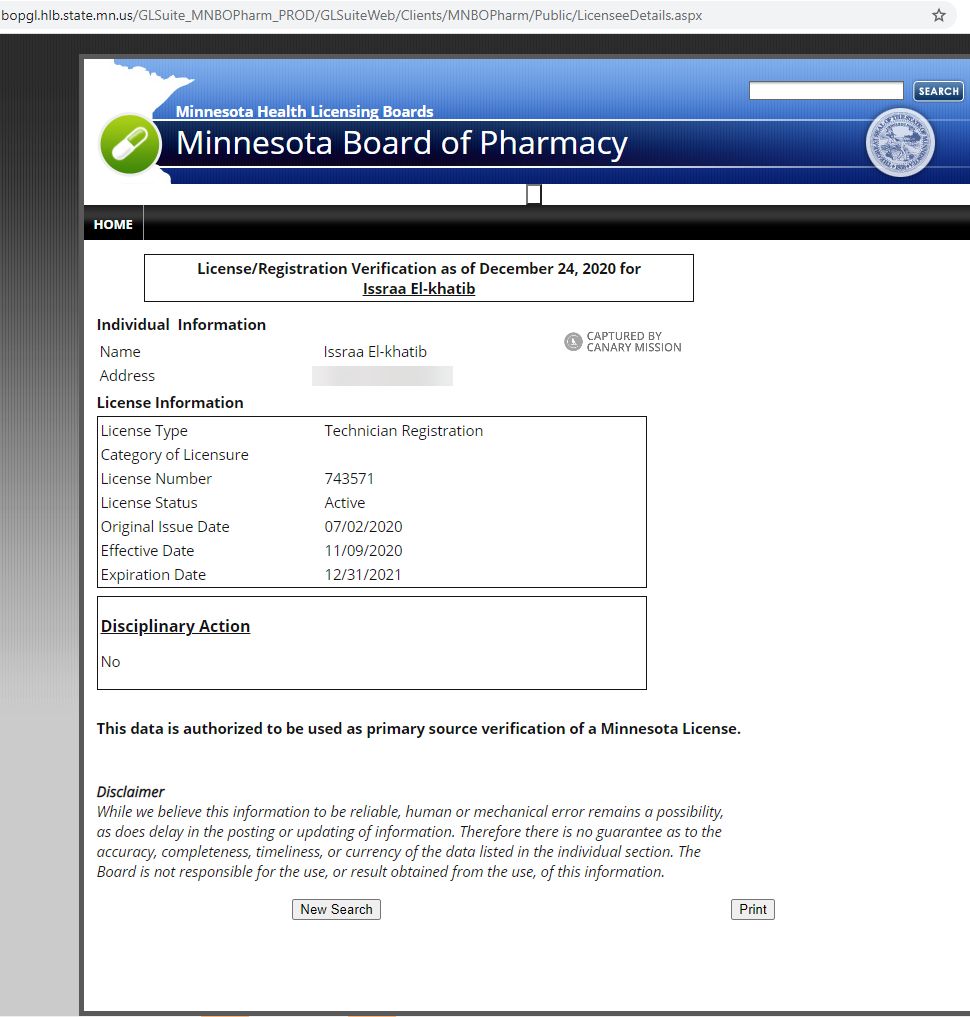
Task: Click the Individual Information heading
Action: click(x=181, y=324)
